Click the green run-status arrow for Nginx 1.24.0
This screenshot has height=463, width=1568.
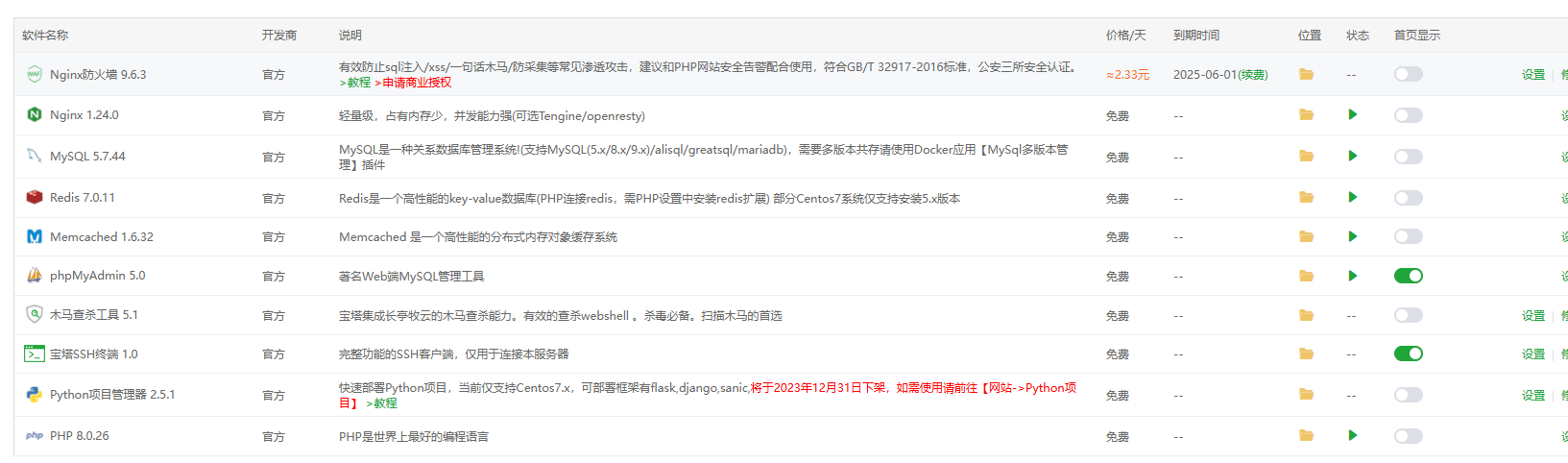[1353, 114]
